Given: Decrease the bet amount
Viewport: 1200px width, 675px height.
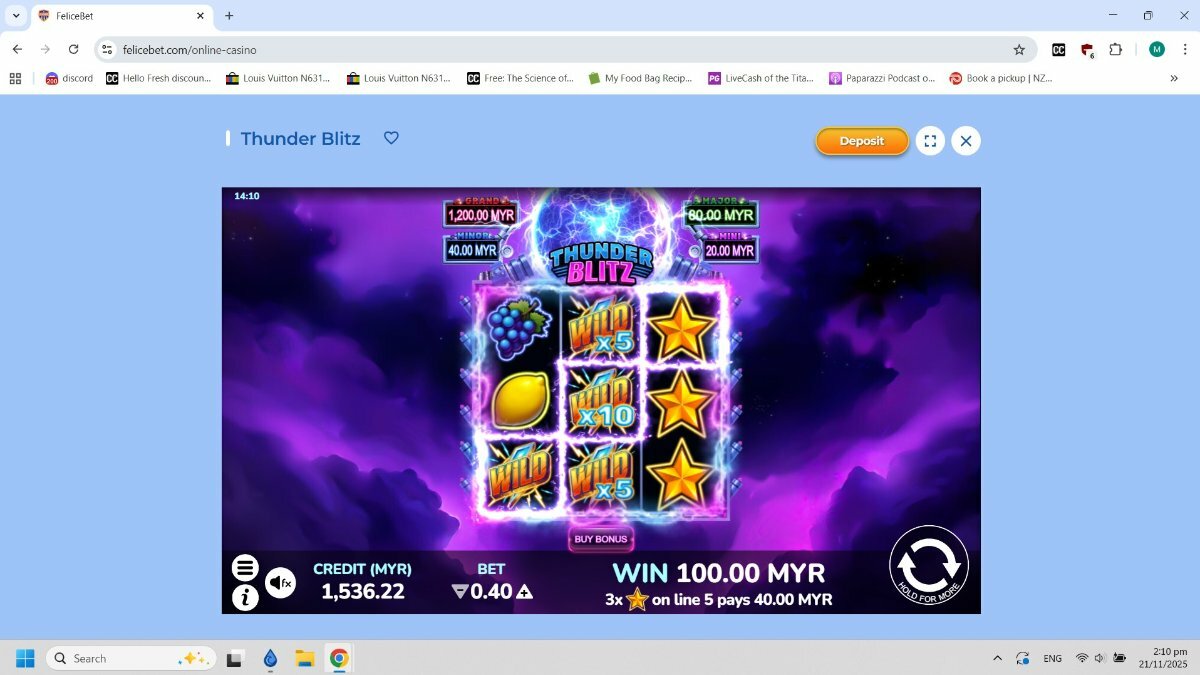Looking at the screenshot, I should click(x=460, y=591).
